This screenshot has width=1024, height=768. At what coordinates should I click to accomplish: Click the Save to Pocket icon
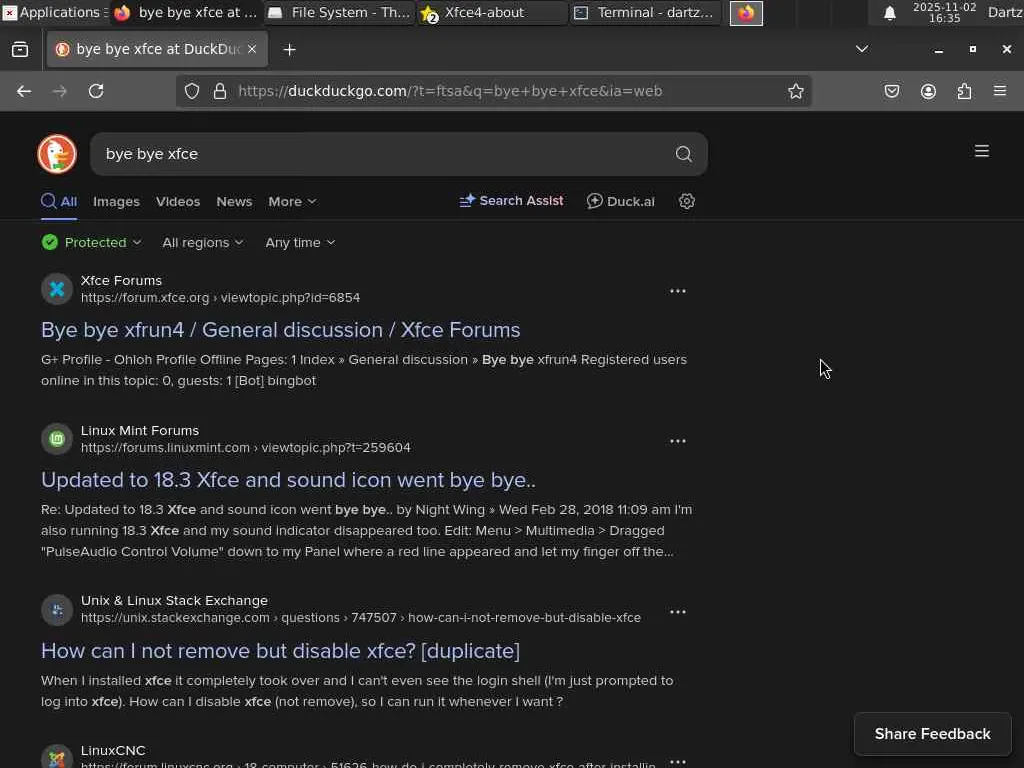tap(892, 91)
